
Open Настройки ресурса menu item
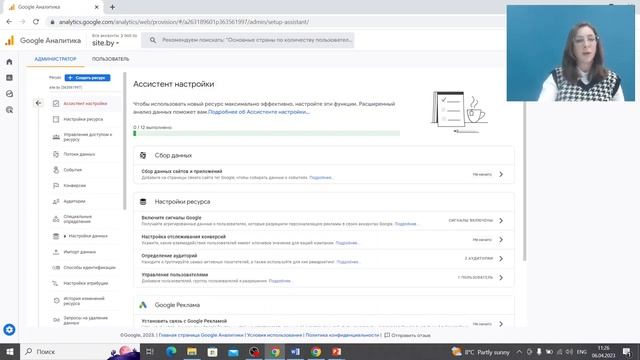(x=83, y=119)
